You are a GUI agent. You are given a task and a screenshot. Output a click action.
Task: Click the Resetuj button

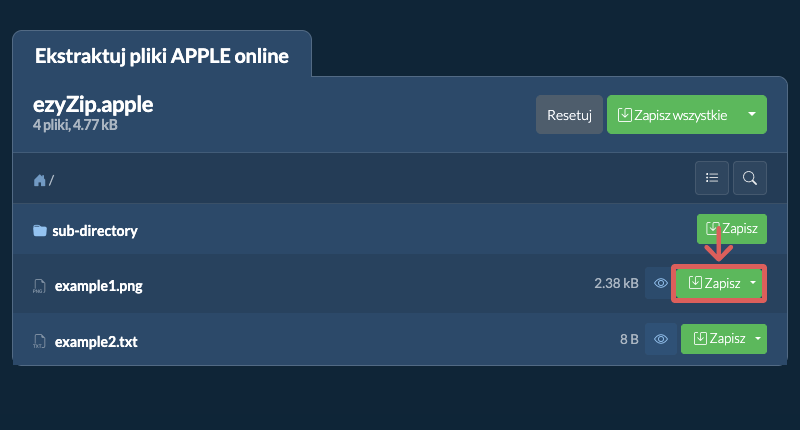coord(569,115)
